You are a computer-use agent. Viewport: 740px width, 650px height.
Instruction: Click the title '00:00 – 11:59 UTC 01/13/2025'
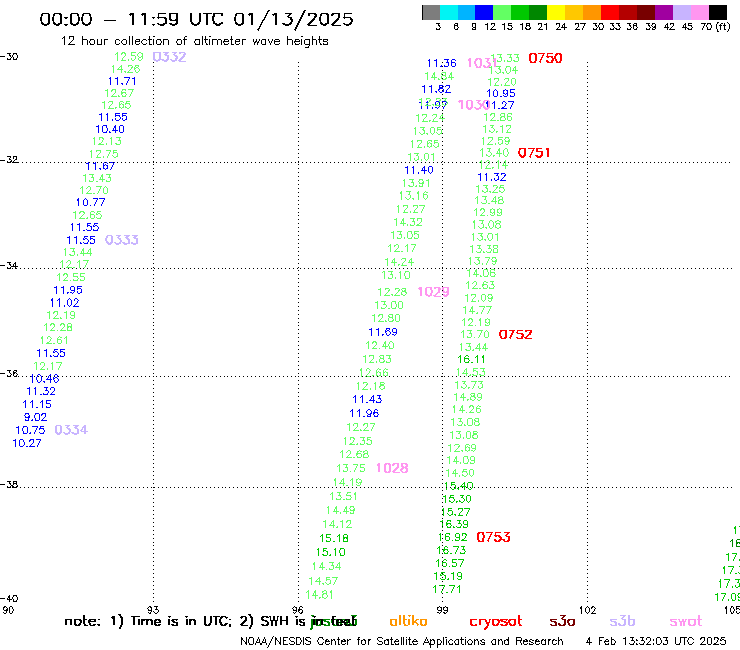tap(196, 19)
